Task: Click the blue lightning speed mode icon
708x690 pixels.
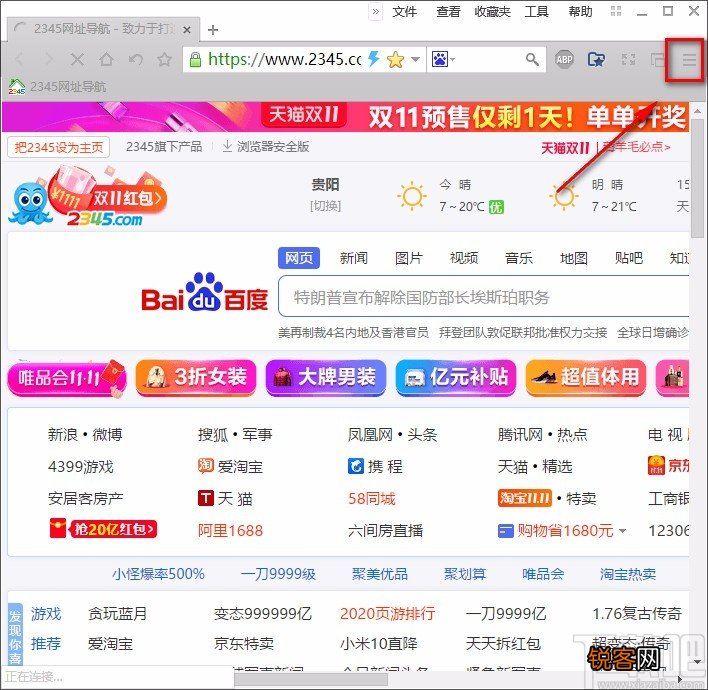Action: 374,59
